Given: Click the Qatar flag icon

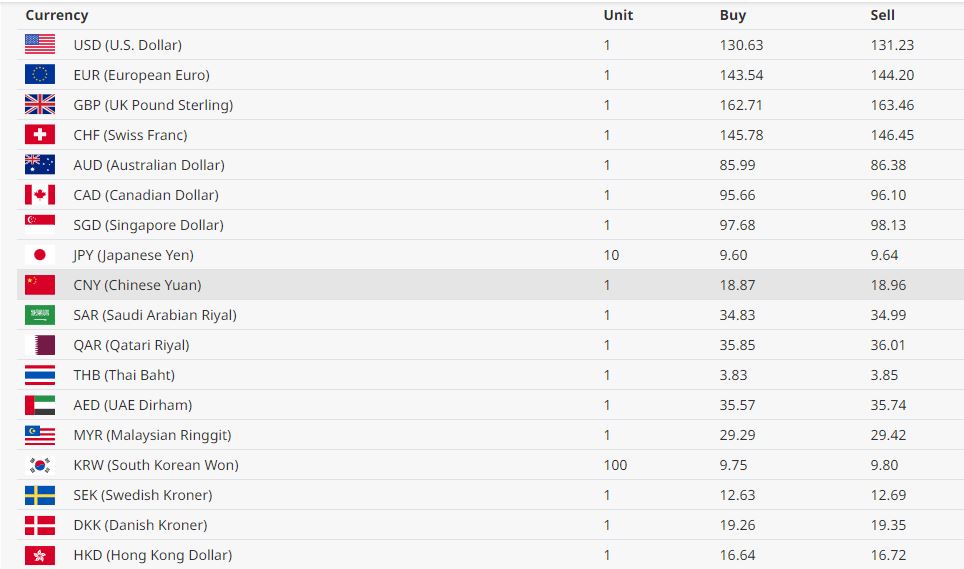Looking at the screenshot, I should pyautogui.click(x=40, y=345).
